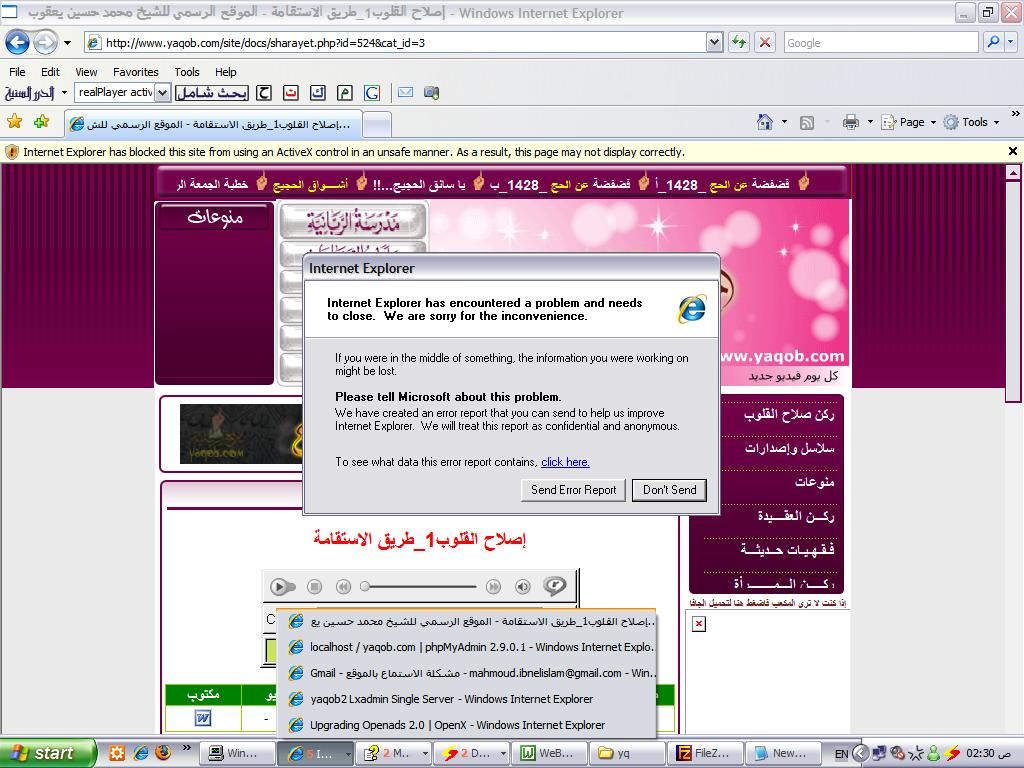Click the ActiveX blocked information bar message
Viewport: 1024px width, 768px height.
tap(354, 152)
